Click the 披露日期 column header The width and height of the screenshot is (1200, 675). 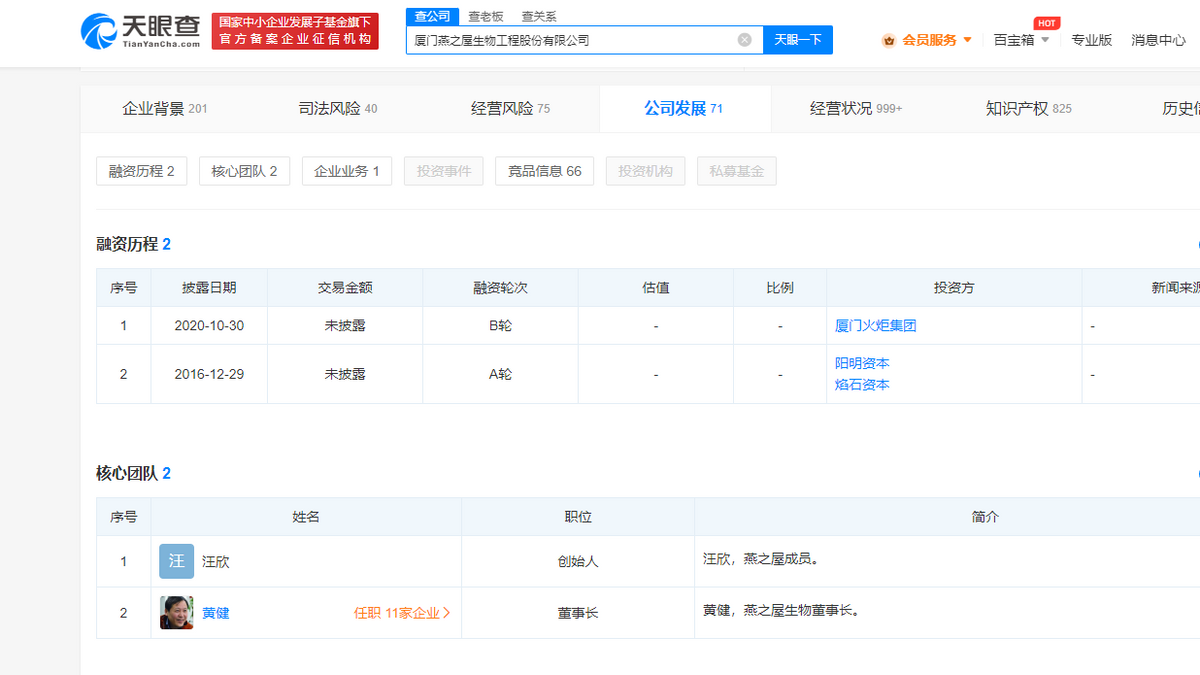tap(209, 288)
